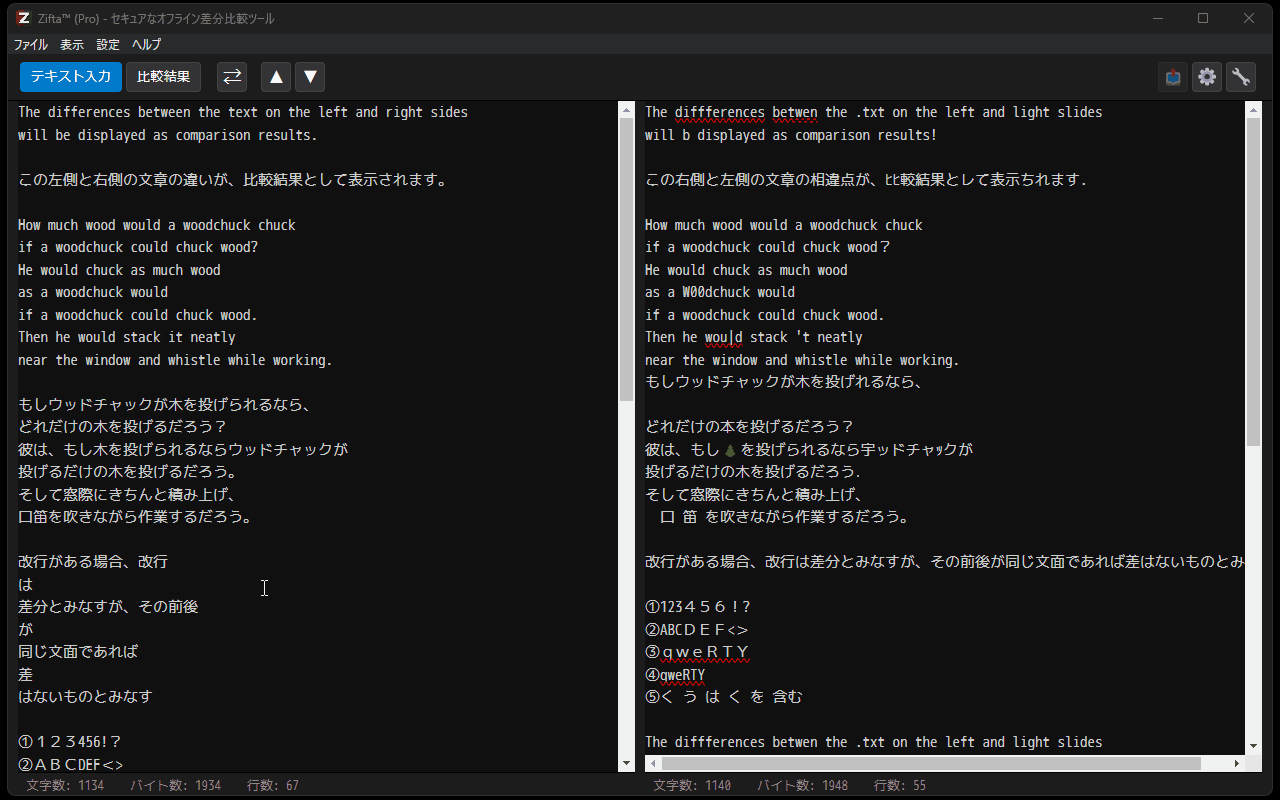Click the right pane horizontal scrollbar thumb

point(930,763)
